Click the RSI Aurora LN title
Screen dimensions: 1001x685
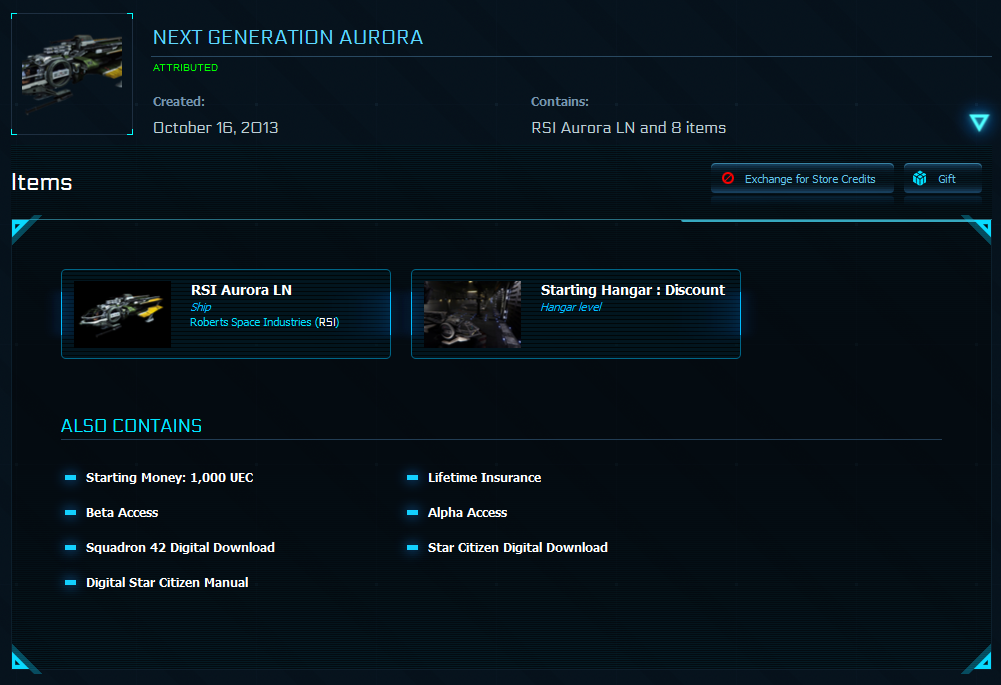tap(241, 290)
